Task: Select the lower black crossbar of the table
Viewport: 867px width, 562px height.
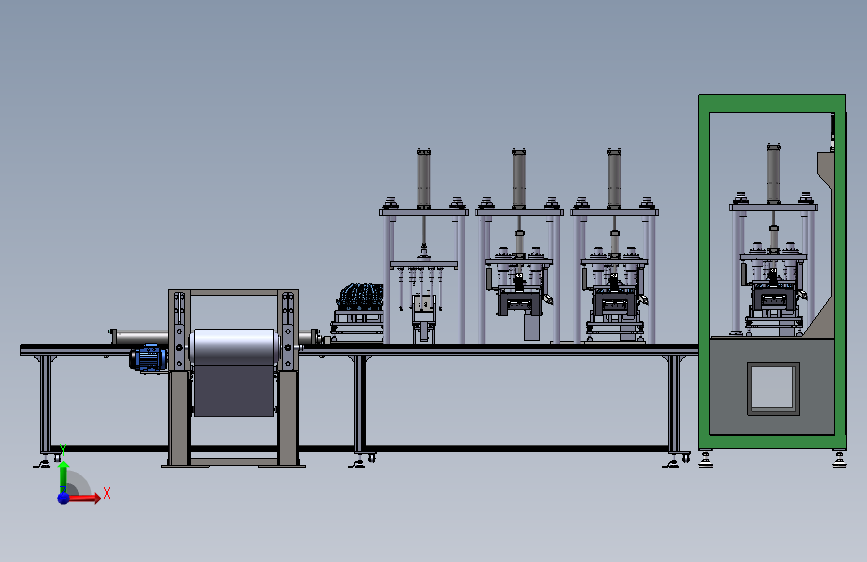Action: [360, 449]
